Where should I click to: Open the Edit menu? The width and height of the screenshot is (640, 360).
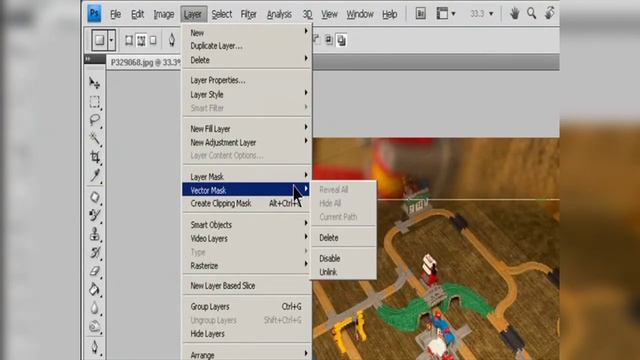pos(138,14)
